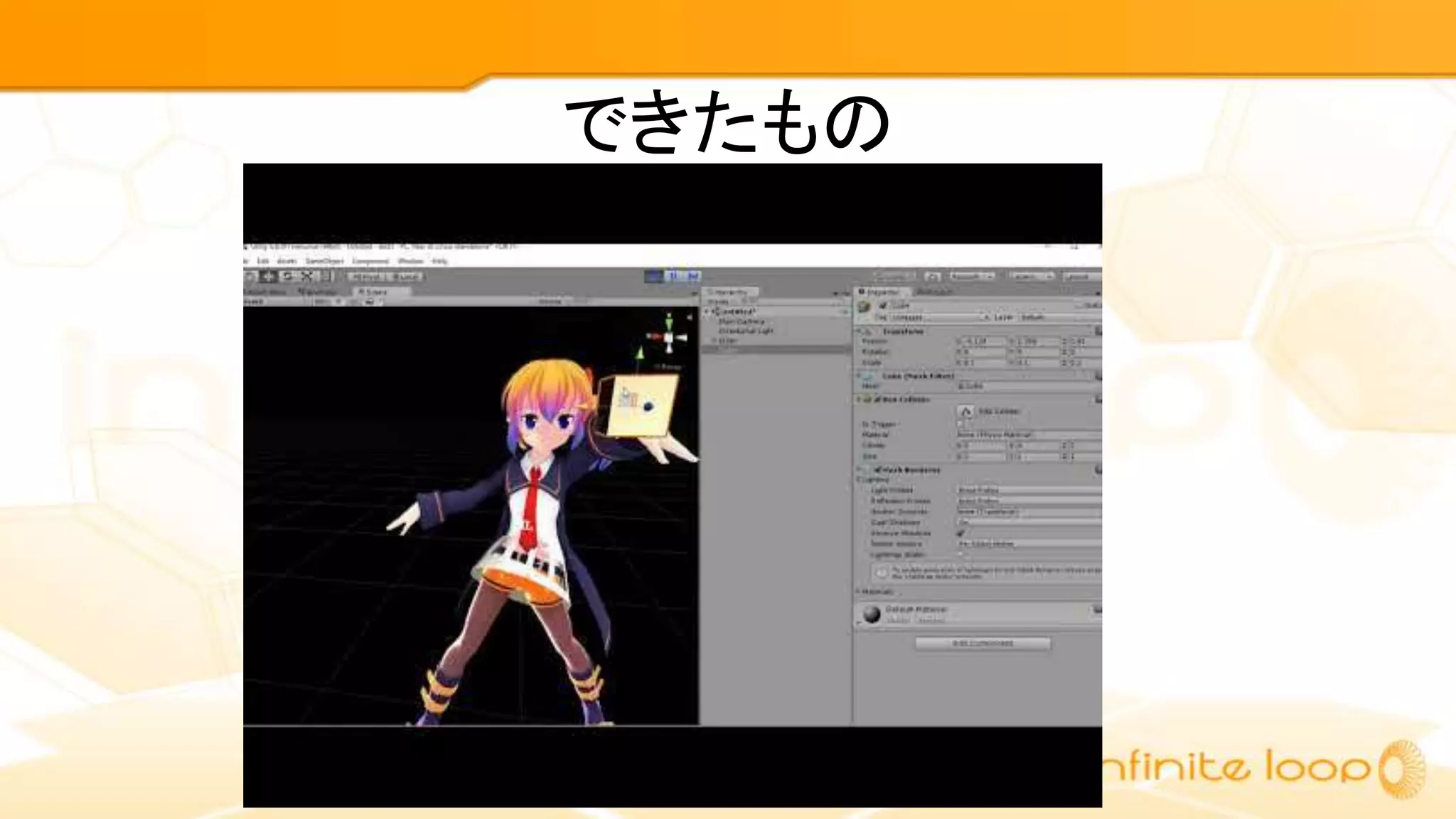The width and height of the screenshot is (1456, 819).
Task: Toggle the Receive Shadows checkbox
Action: (x=960, y=533)
